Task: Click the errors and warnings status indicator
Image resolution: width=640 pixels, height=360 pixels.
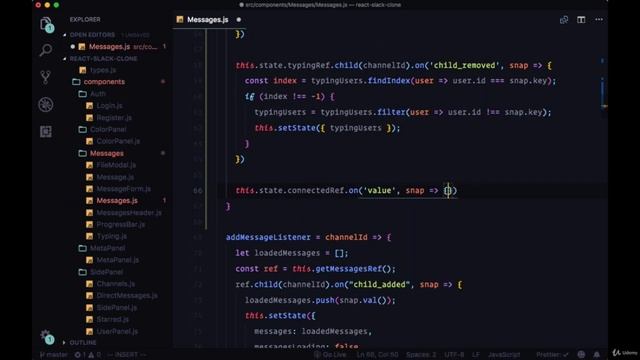Action: [x=87, y=355]
